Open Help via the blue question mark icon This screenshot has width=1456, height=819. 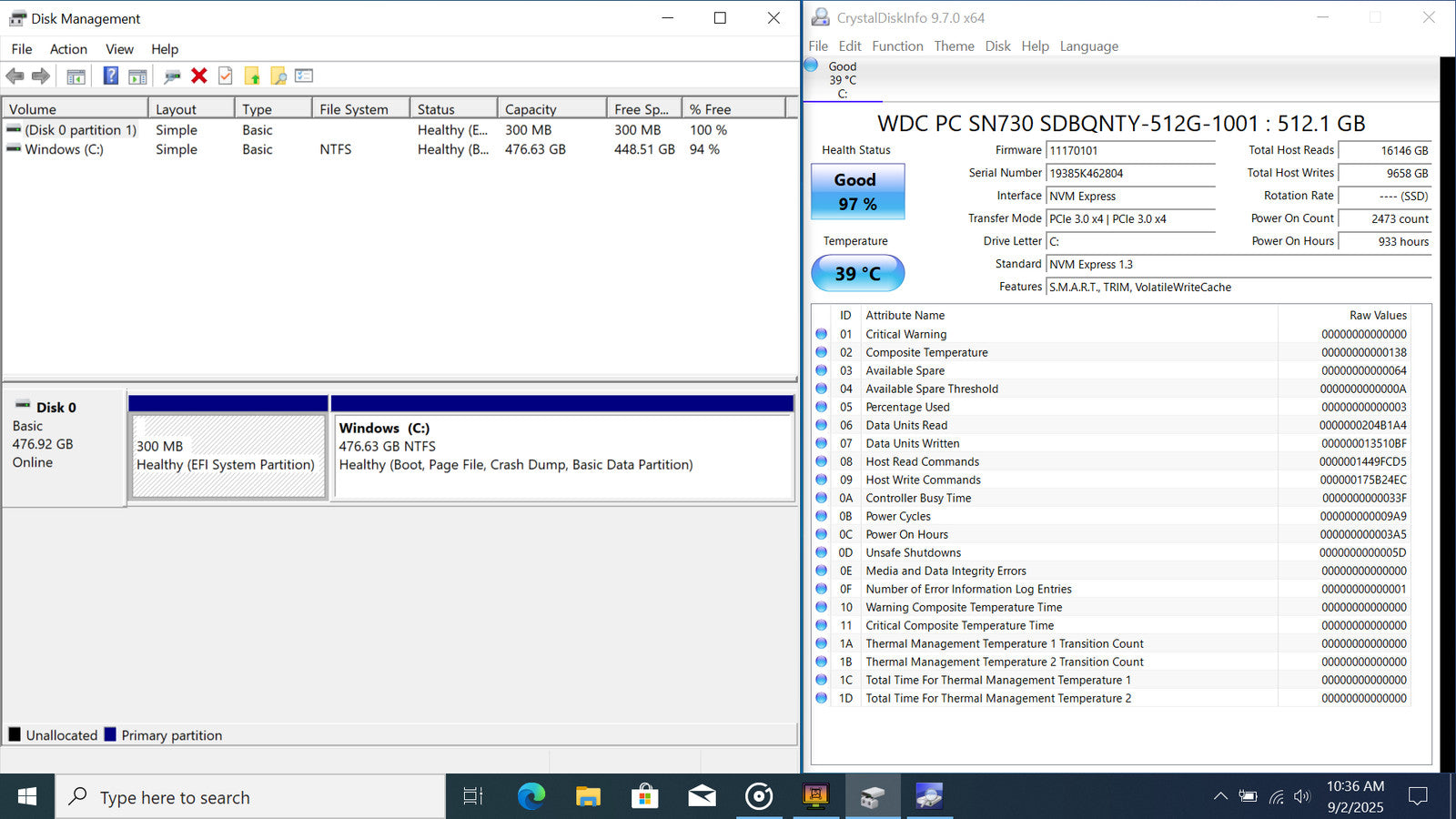(110, 76)
